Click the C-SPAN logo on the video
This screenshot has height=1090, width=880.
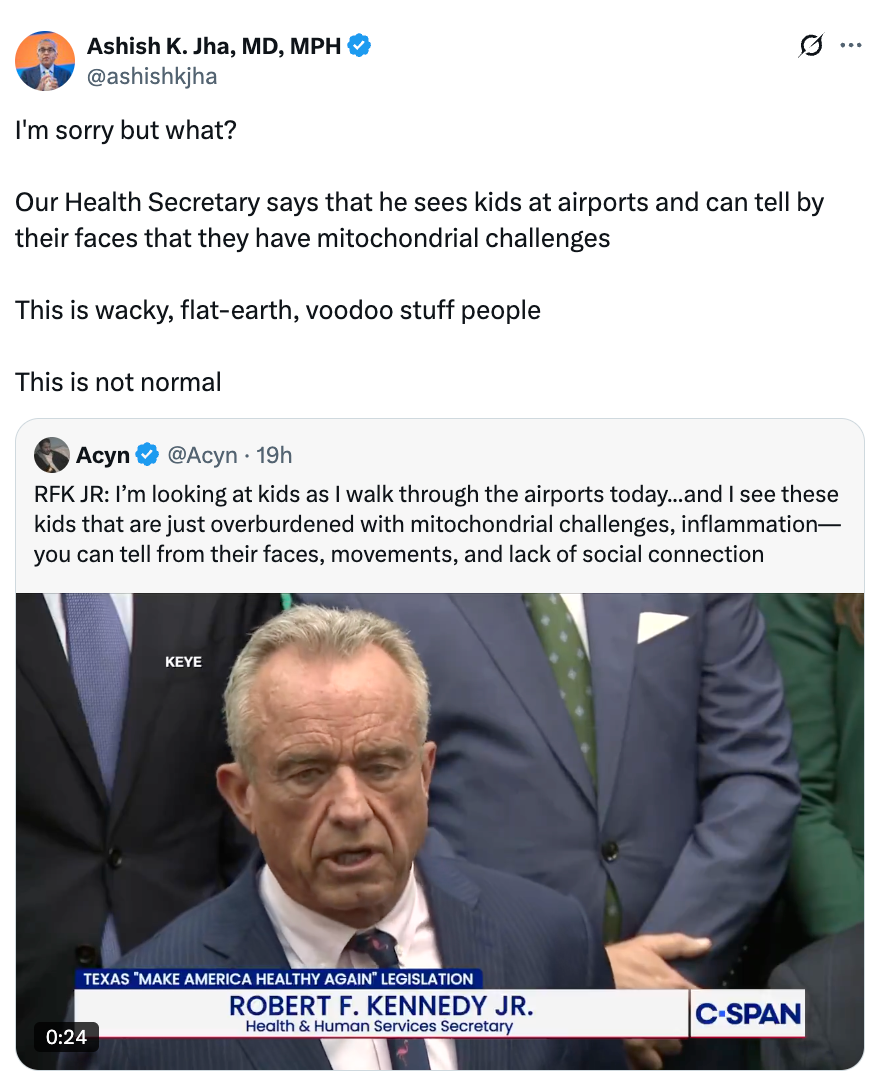pyautogui.click(x=746, y=1013)
